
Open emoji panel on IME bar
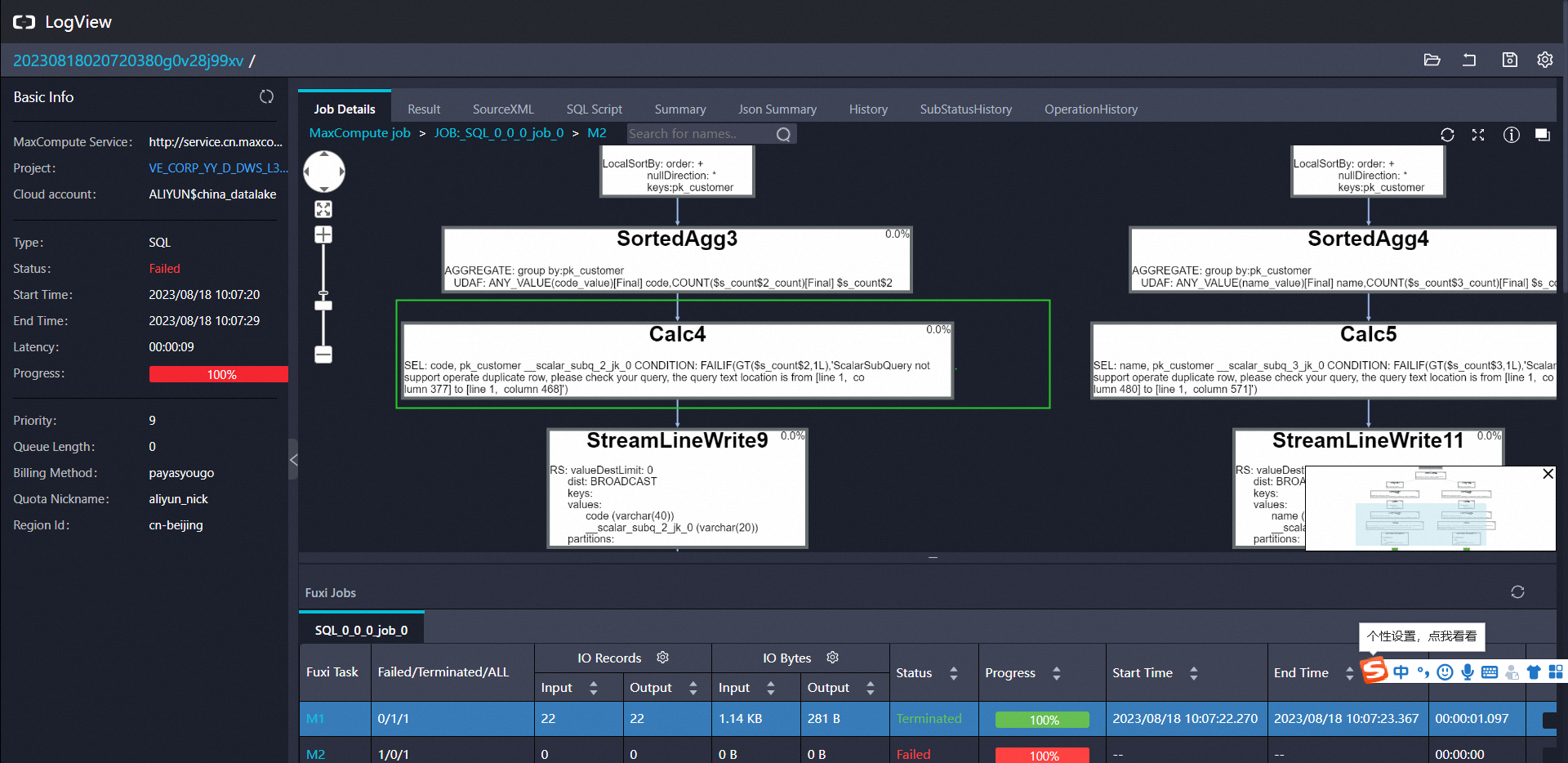coord(1445,672)
